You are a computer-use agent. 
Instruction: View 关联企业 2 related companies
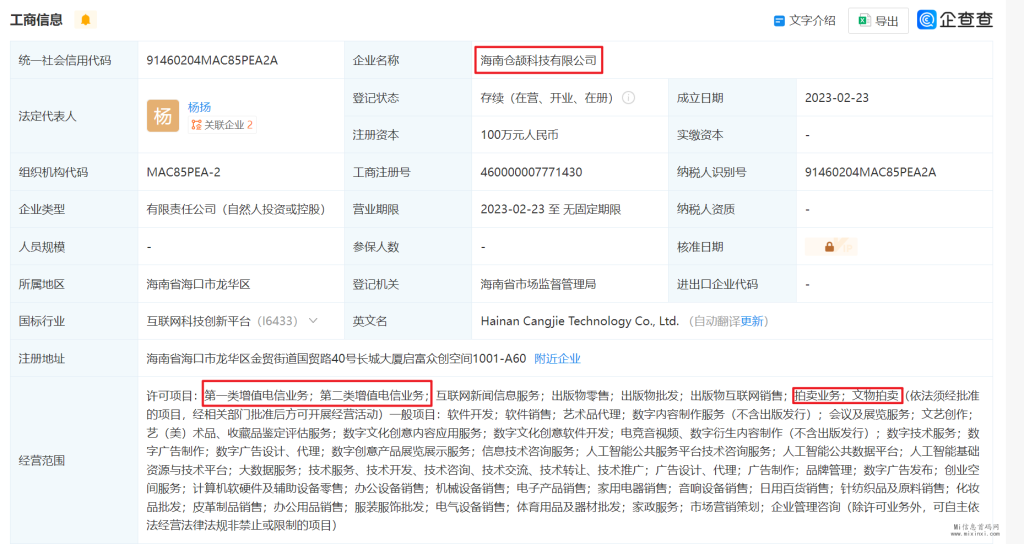pyautogui.click(x=222, y=125)
